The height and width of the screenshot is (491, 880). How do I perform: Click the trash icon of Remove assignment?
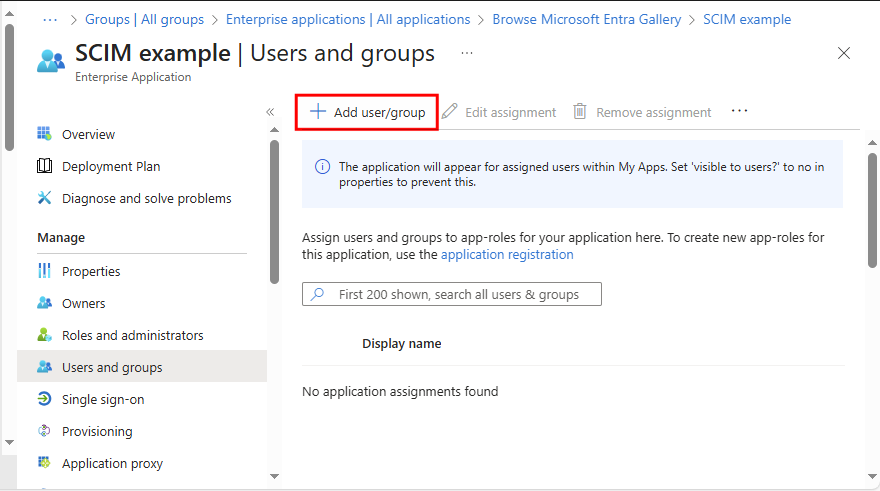[580, 112]
